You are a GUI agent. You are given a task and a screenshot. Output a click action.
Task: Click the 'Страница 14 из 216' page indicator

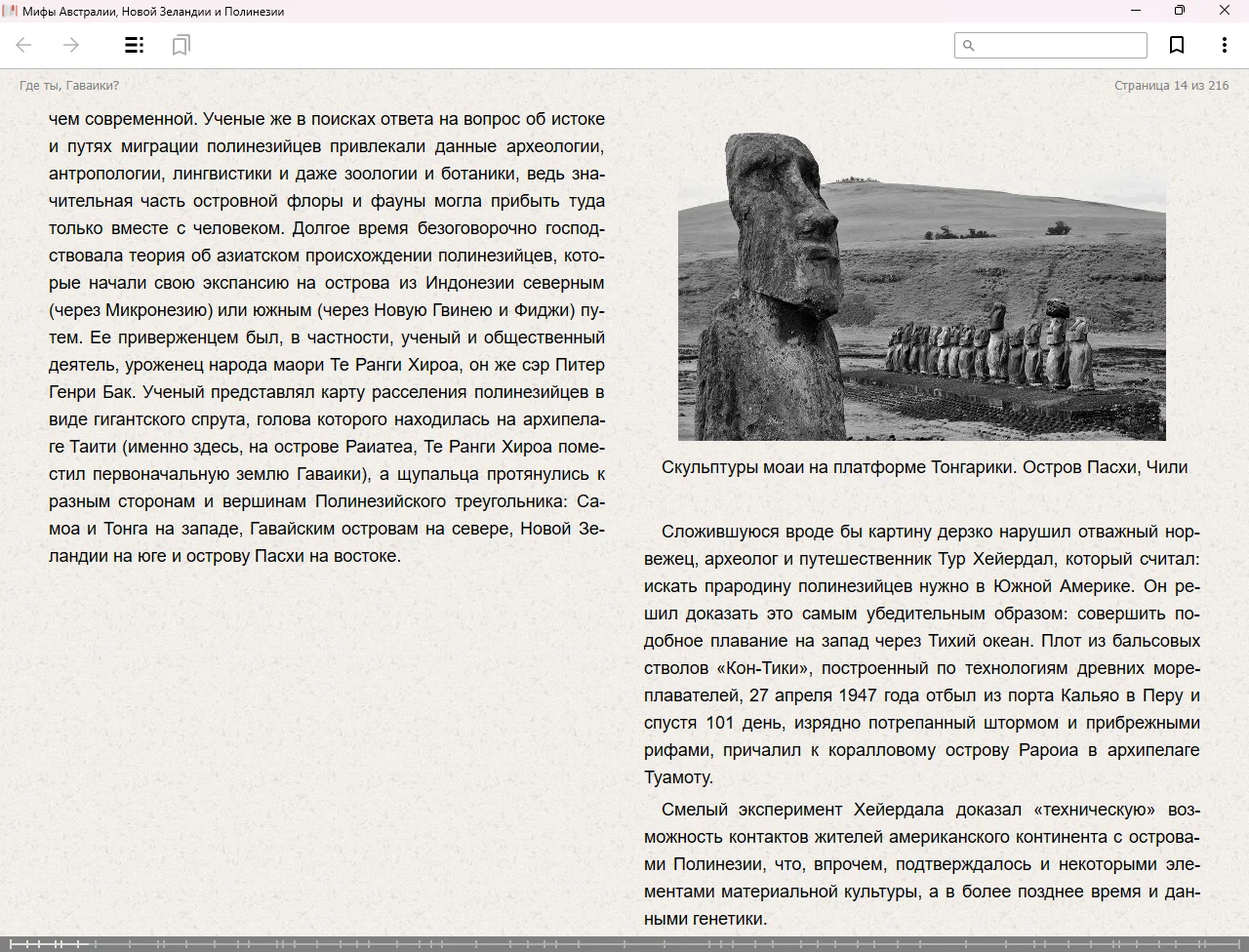click(x=1171, y=86)
